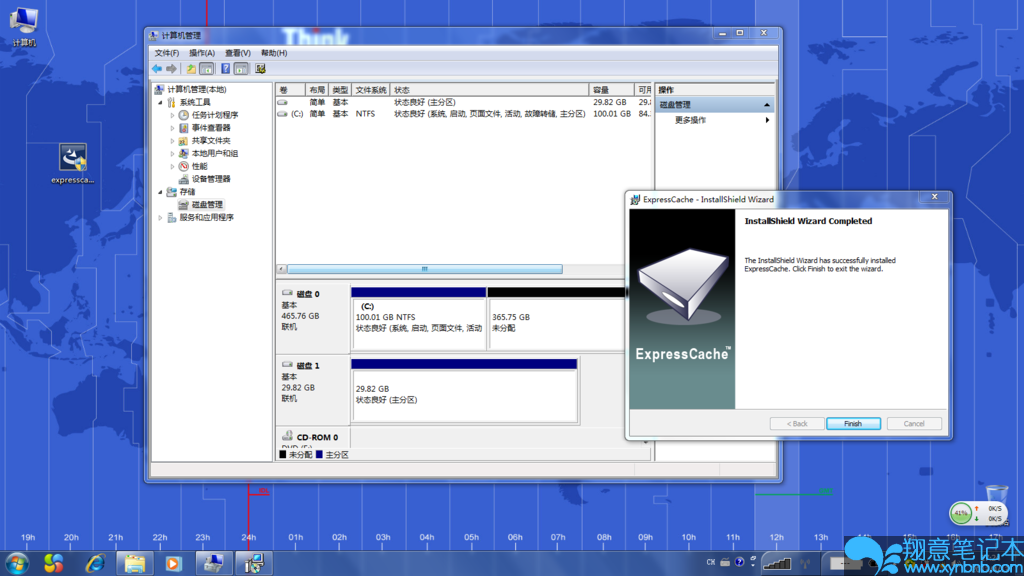Screen dimensions: 1024x576
Task: Select the expressca... desktop shortcut
Action: point(72,164)
